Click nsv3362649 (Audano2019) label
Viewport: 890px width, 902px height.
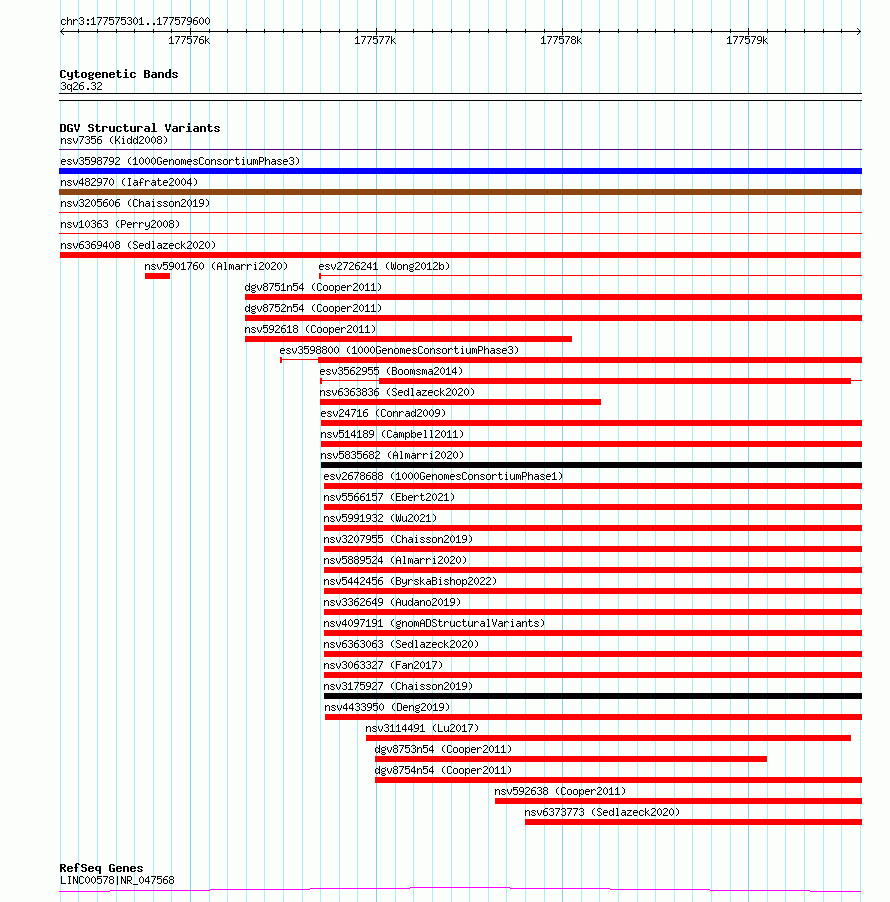(392, 602)
